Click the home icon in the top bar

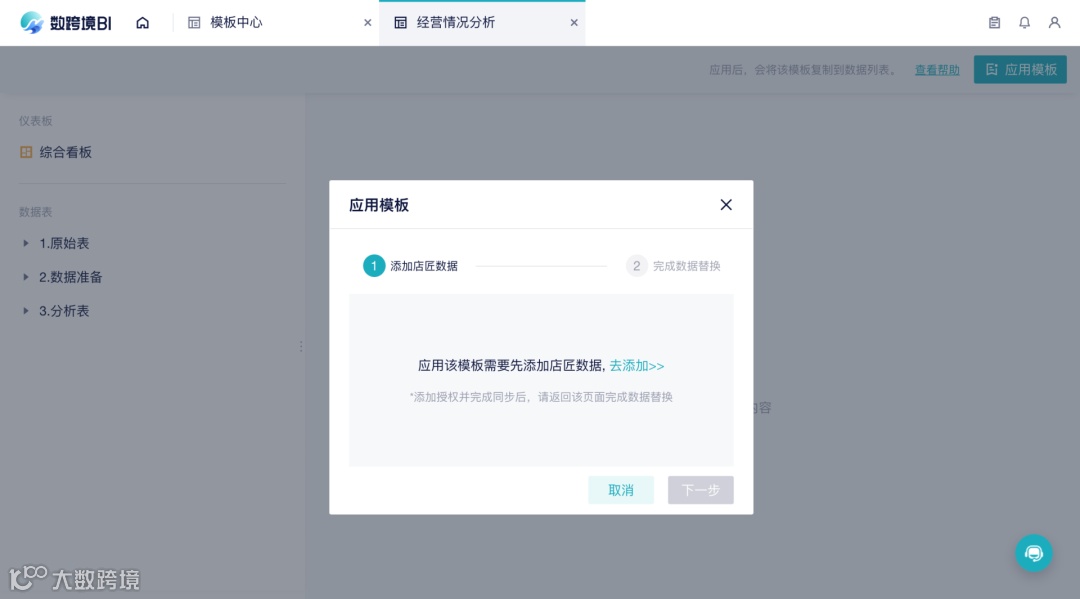[143, 21]
